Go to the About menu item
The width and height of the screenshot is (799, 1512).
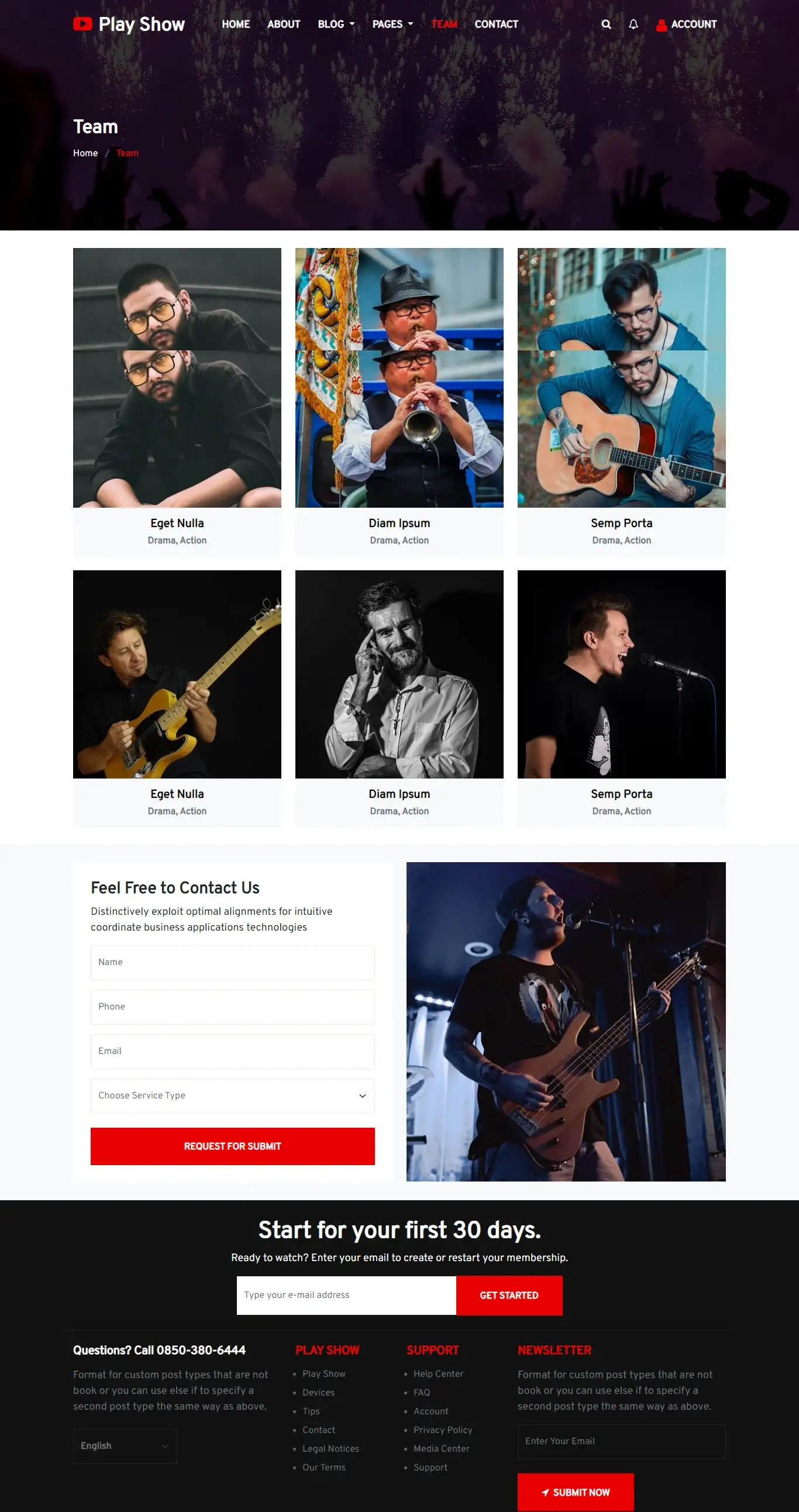pos(284,24)
